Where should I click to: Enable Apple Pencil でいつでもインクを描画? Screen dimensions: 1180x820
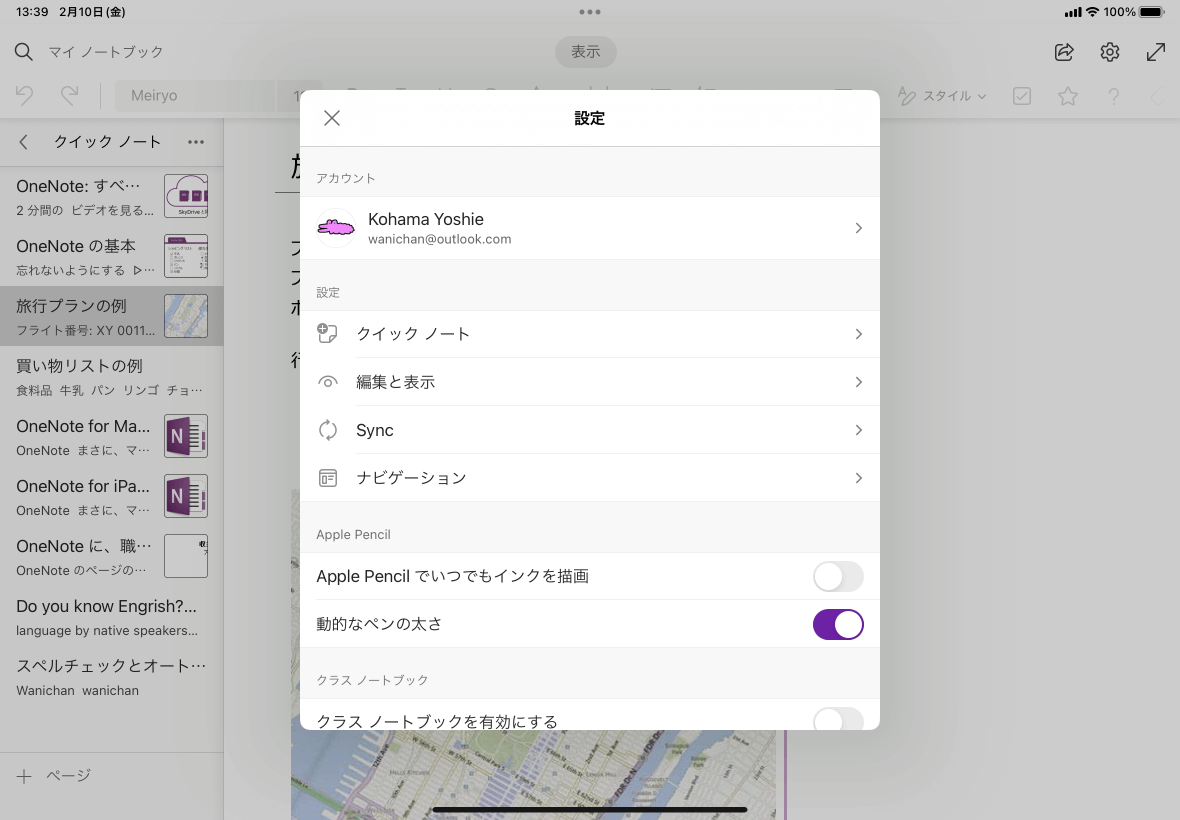(x=837, y=576)
